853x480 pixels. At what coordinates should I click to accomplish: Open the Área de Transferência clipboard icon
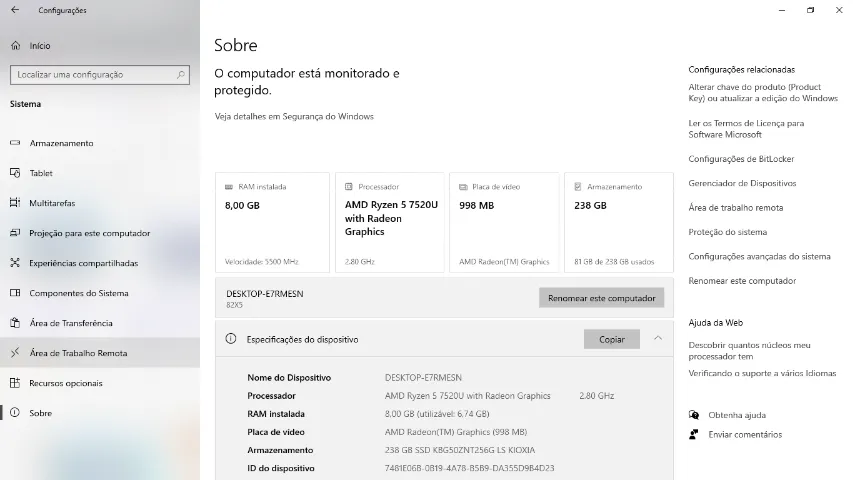[15, 323]
